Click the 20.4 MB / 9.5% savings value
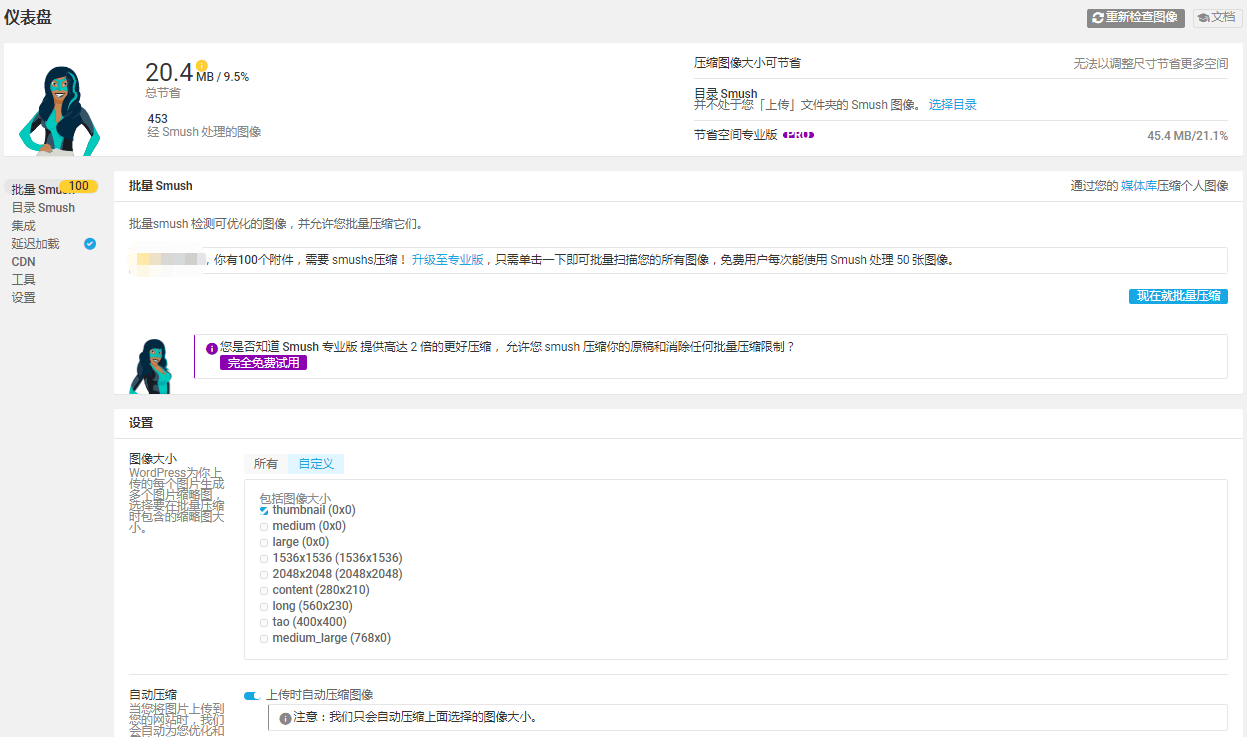 (x=197, y=73)
